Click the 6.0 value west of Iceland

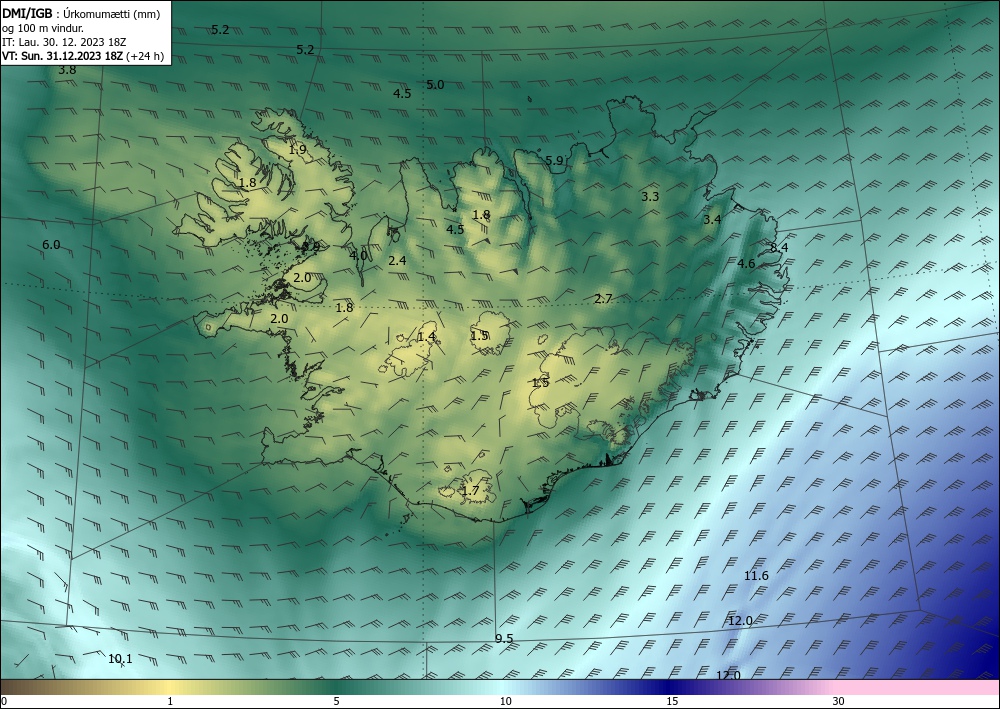pyautogui.click(x=51, y=245)
